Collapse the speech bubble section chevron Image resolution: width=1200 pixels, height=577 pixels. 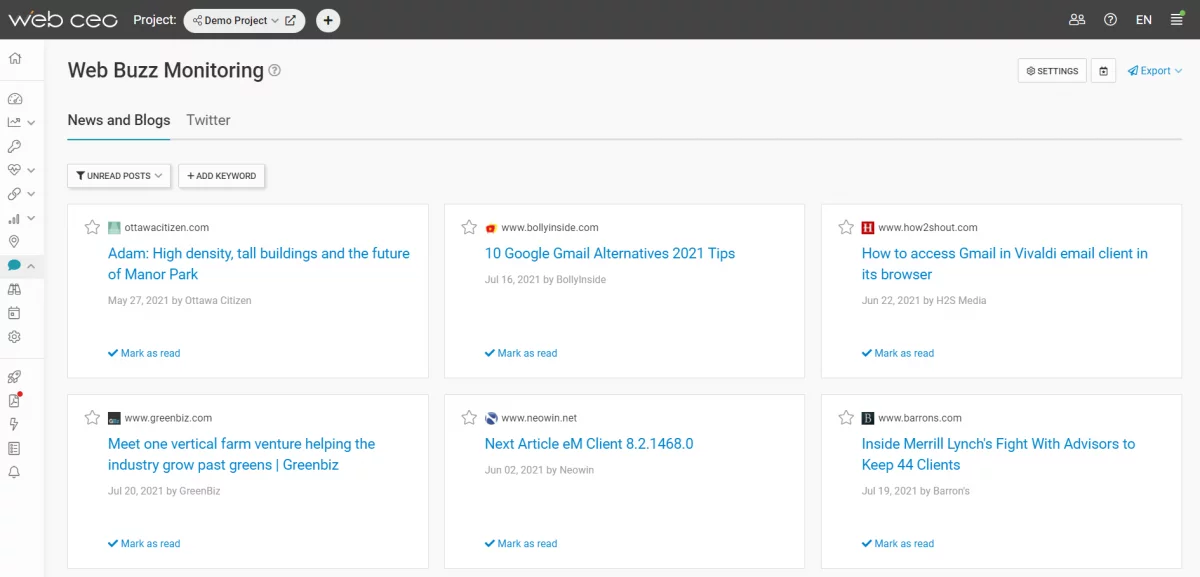pos(32,266)
